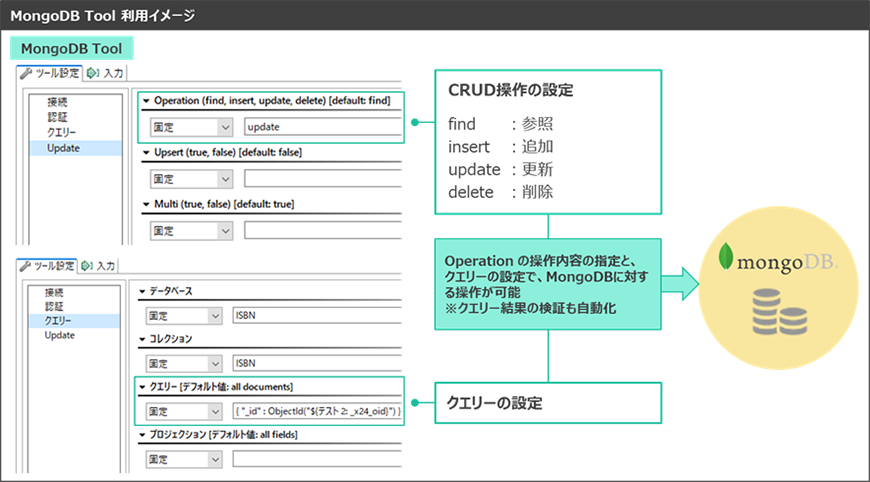Open the 固定 dropdown under Operation
Viewport: 870px width, 482px height.
191,127
